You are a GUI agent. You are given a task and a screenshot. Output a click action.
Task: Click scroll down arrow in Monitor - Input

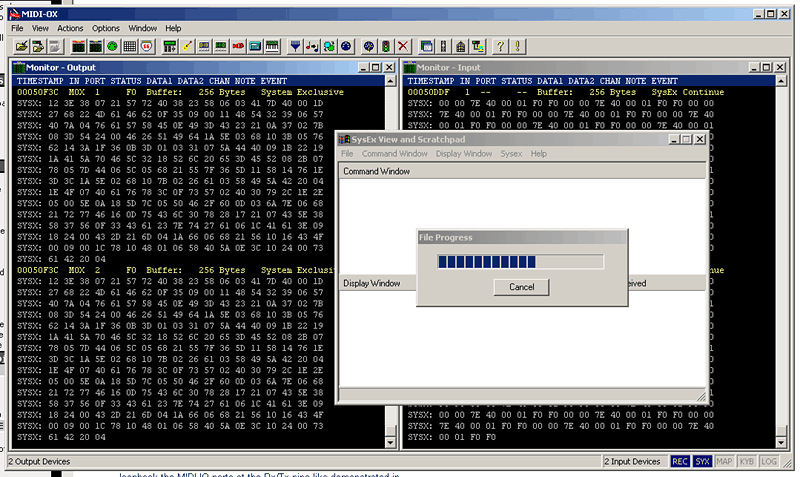point(781,442)
